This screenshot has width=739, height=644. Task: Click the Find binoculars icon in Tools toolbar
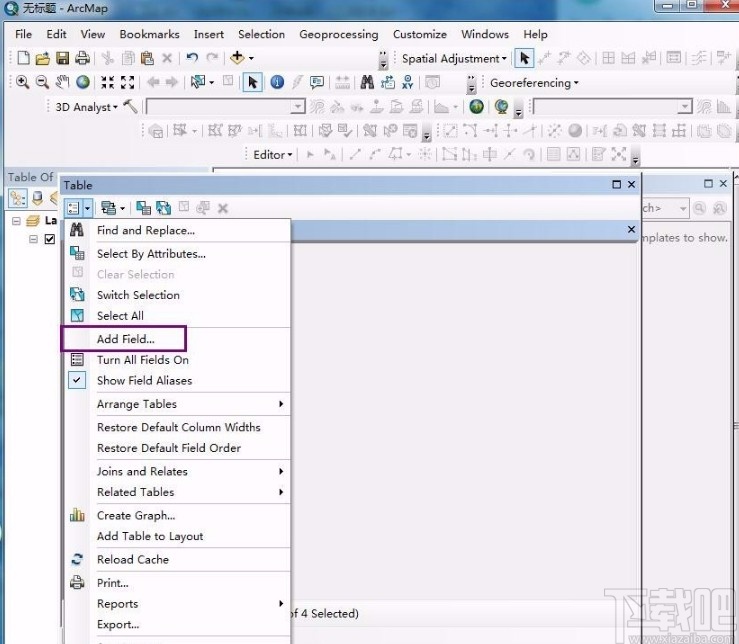[367, 83]
